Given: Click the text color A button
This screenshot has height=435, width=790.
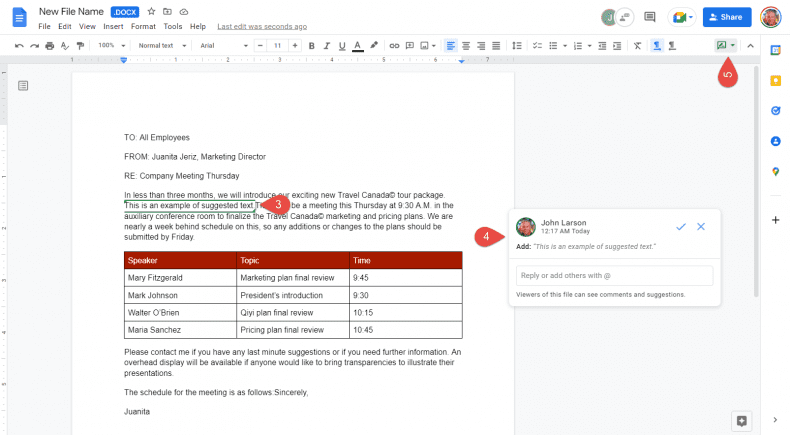Looking at the screenshot, I should (x=358, y=46).
